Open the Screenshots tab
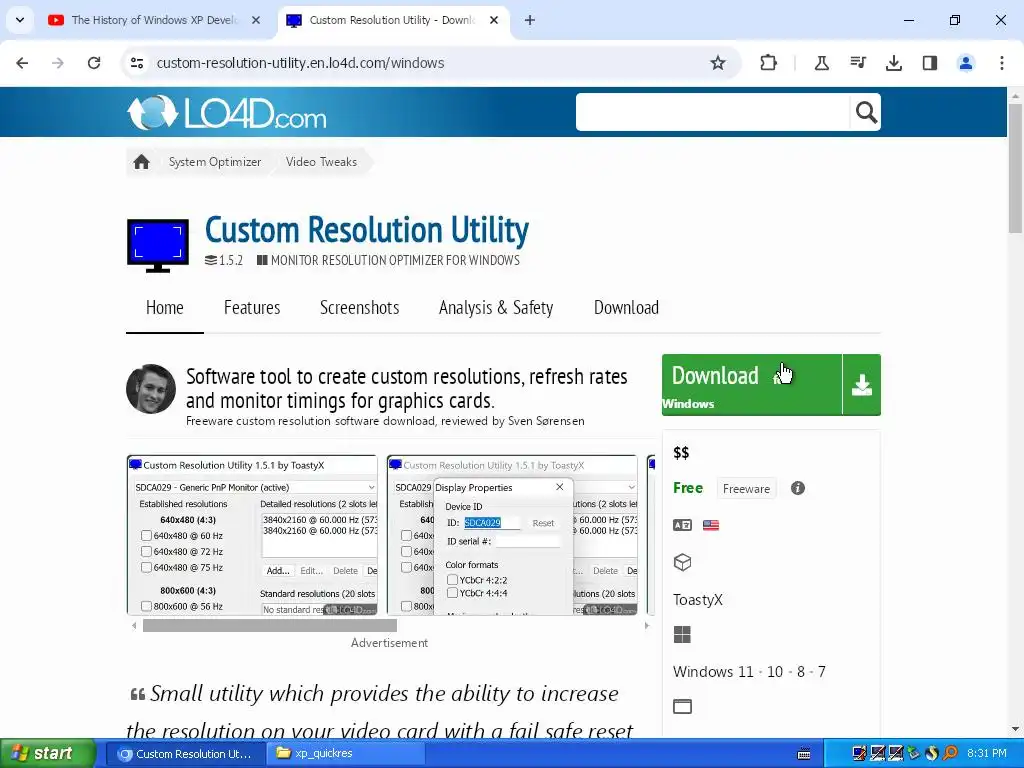 coord(359,308)
